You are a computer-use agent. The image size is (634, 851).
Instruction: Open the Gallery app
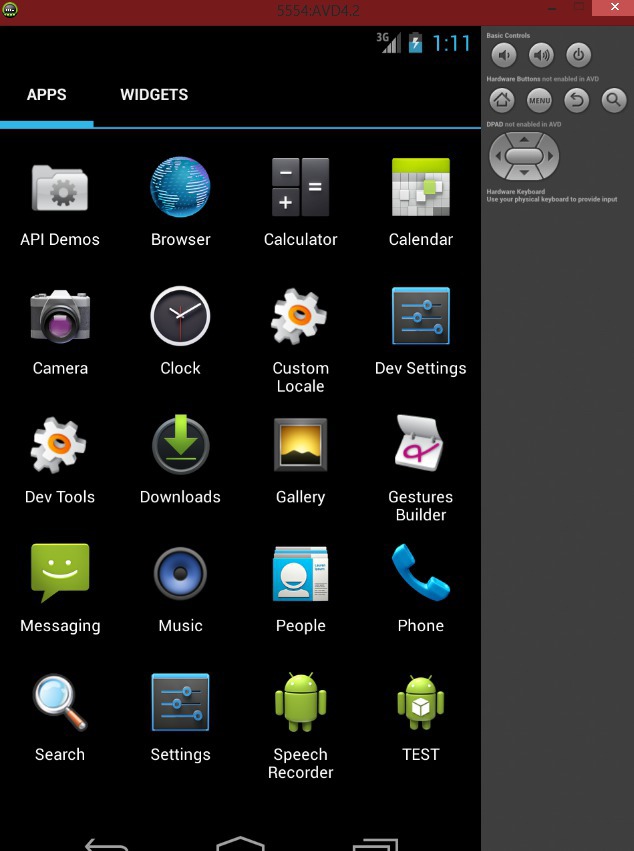pyautogui.click(x=300, y=461)
